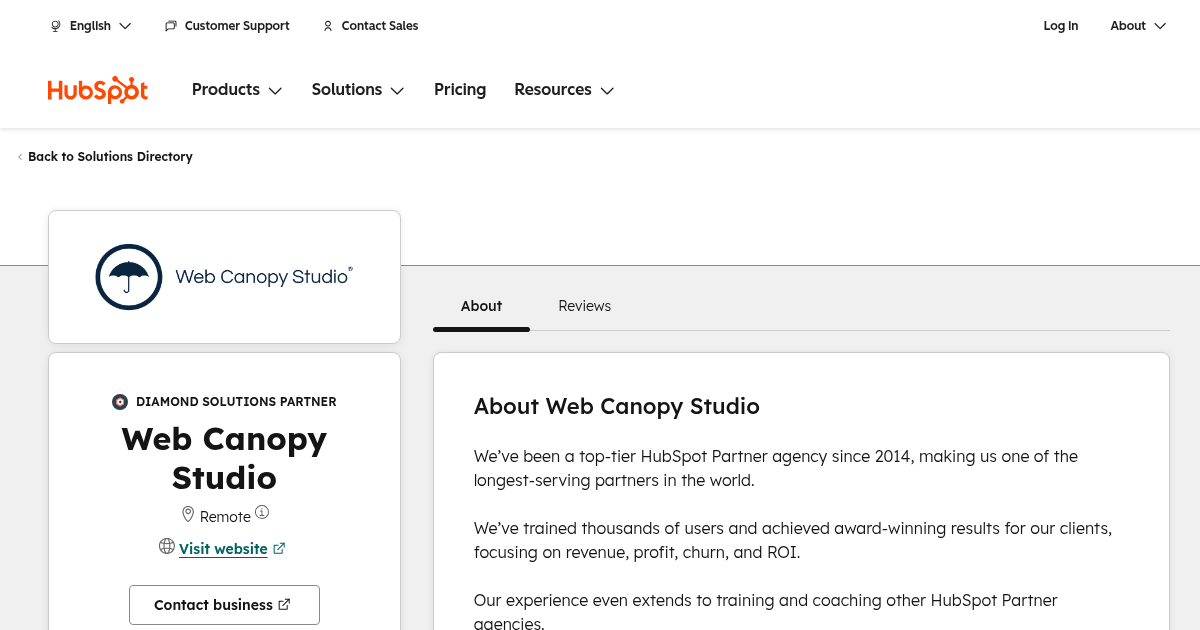The height and width of the screenshot is (630, 1200).
Task: Open Contact Sales link
Action: pyautogui.click(x=370, y=26)
